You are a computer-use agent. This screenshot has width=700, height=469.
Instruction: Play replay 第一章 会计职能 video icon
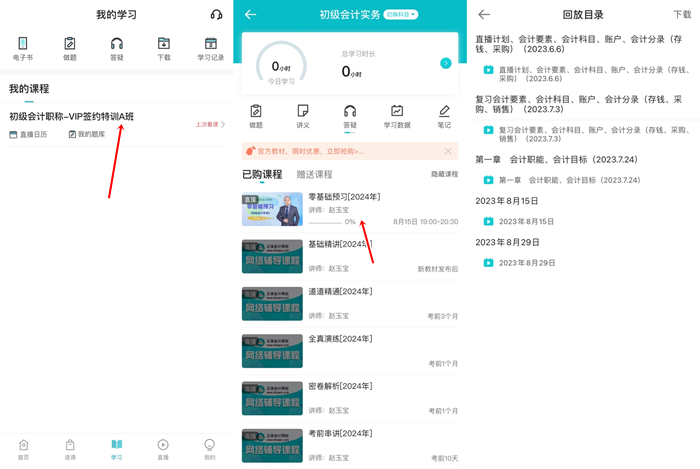coord(488,180)
